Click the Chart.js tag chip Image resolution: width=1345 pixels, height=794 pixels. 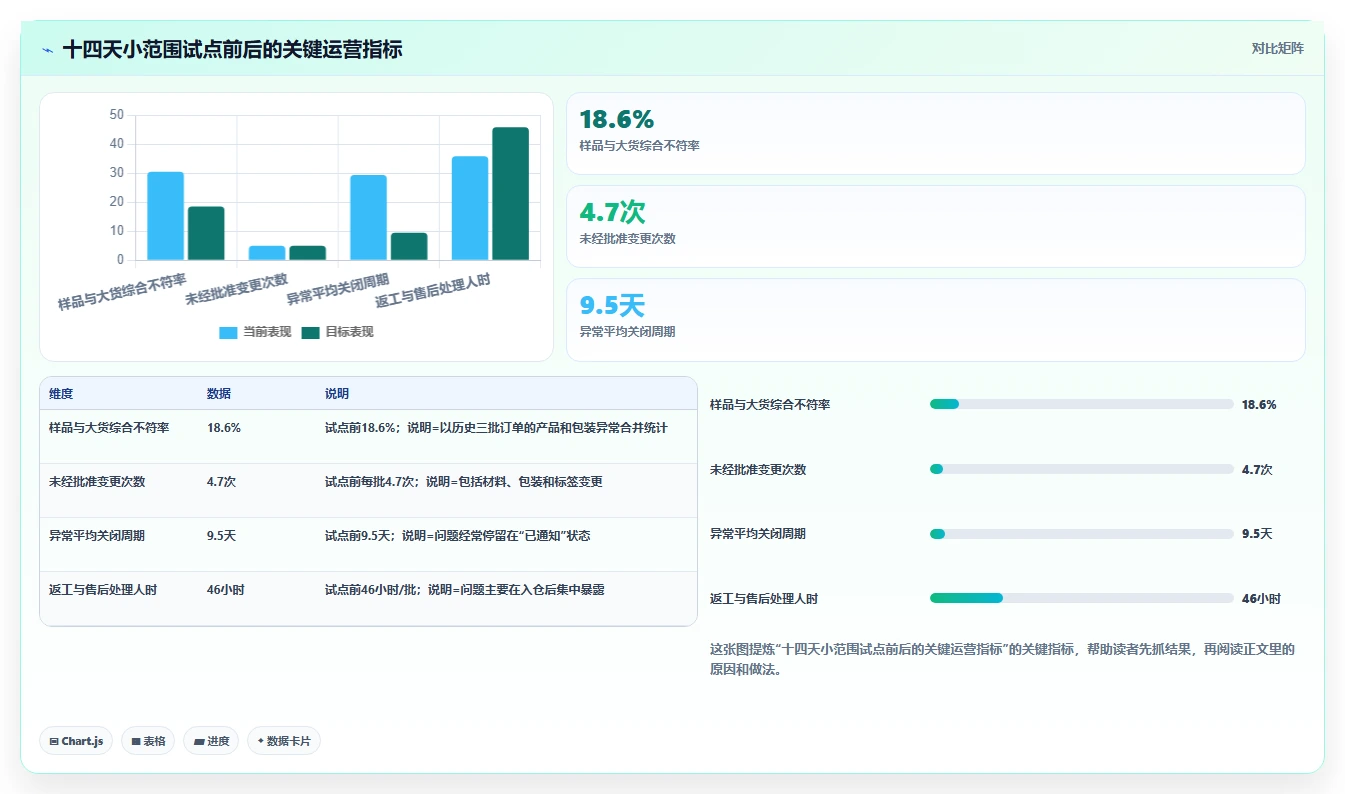point(76,741)
